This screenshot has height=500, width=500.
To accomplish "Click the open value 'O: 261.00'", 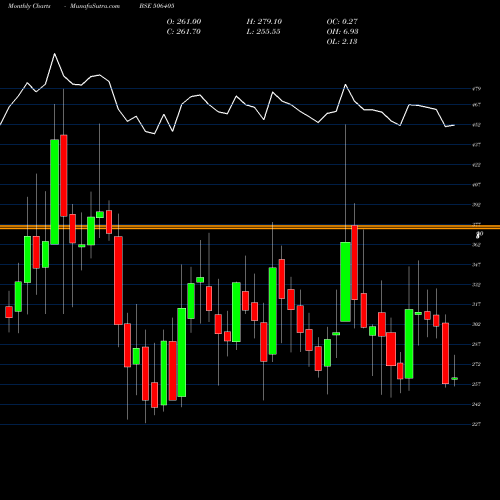I will 184,22.
